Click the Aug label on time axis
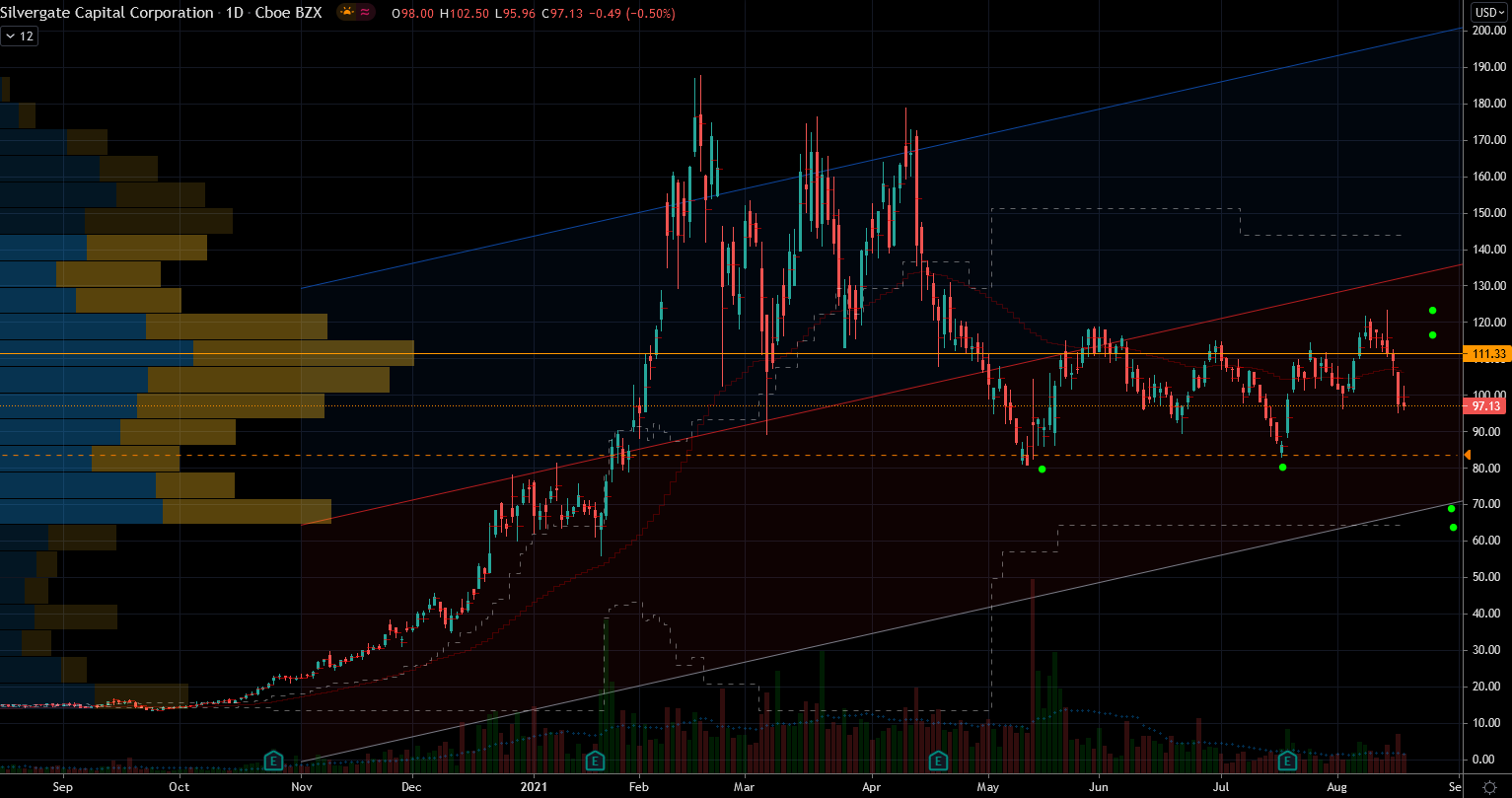The width and height of the screenshot is (1512, 798). coord(1336,788)
